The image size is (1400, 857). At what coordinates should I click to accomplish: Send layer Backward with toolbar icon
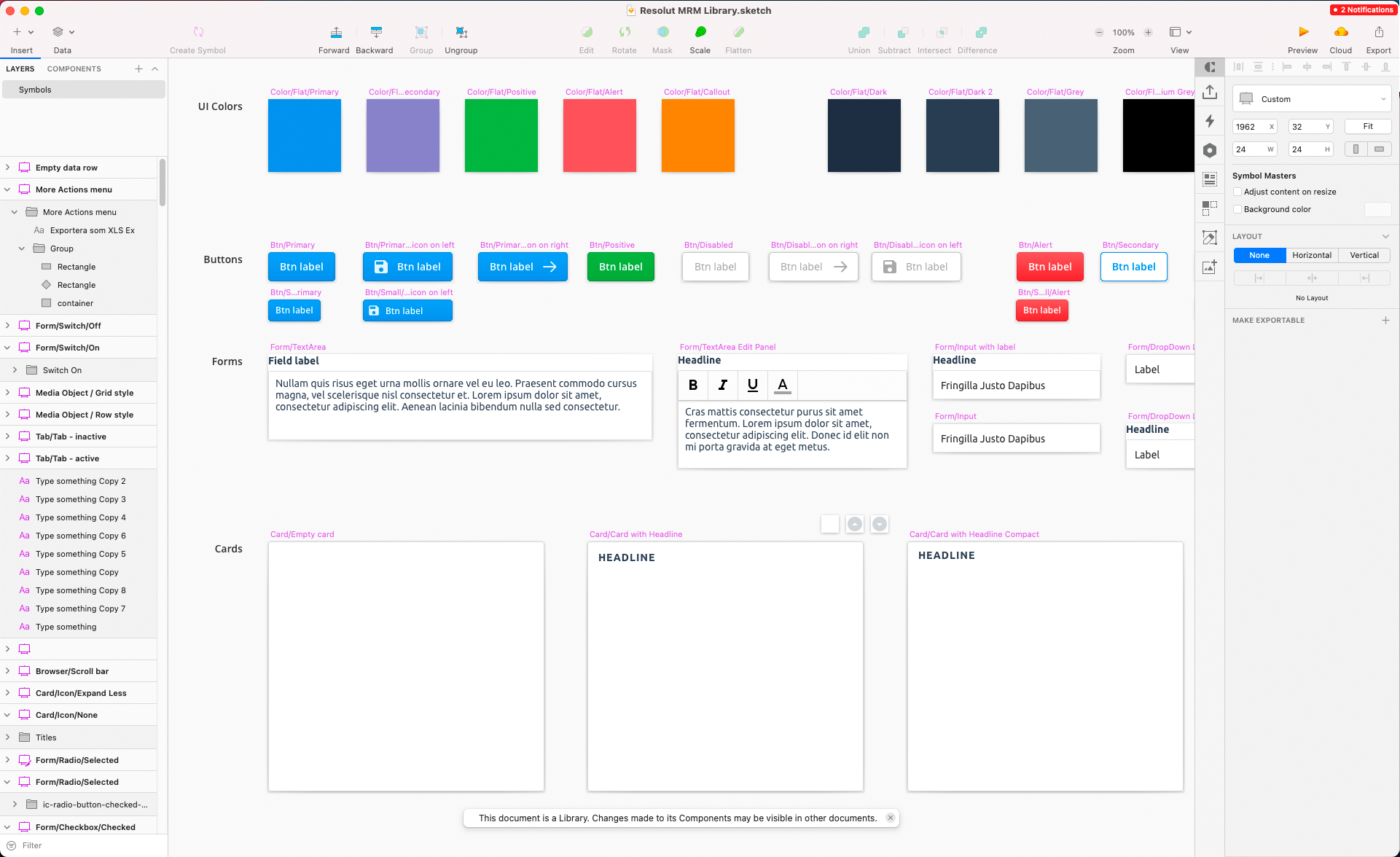[376, 32]
